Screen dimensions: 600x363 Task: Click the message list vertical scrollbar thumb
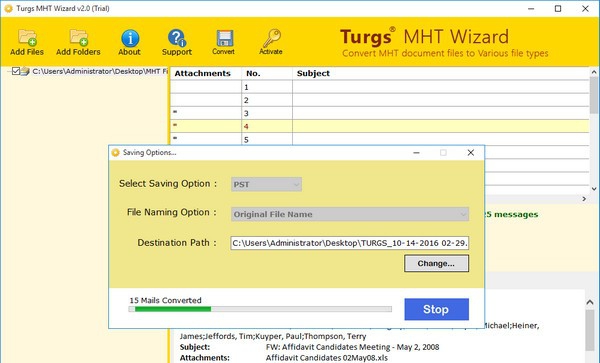[x=594, y=94]
